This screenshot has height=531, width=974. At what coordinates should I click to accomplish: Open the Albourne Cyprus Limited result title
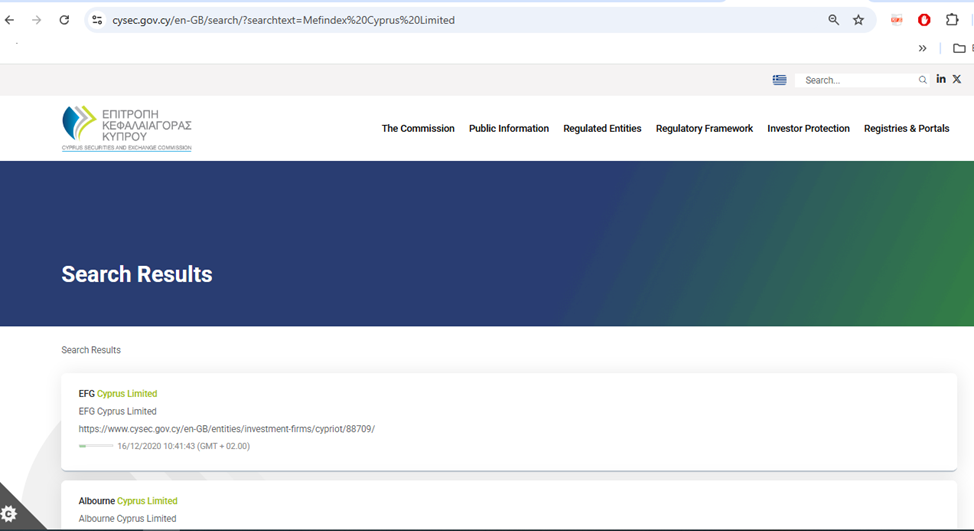(128, 501)
